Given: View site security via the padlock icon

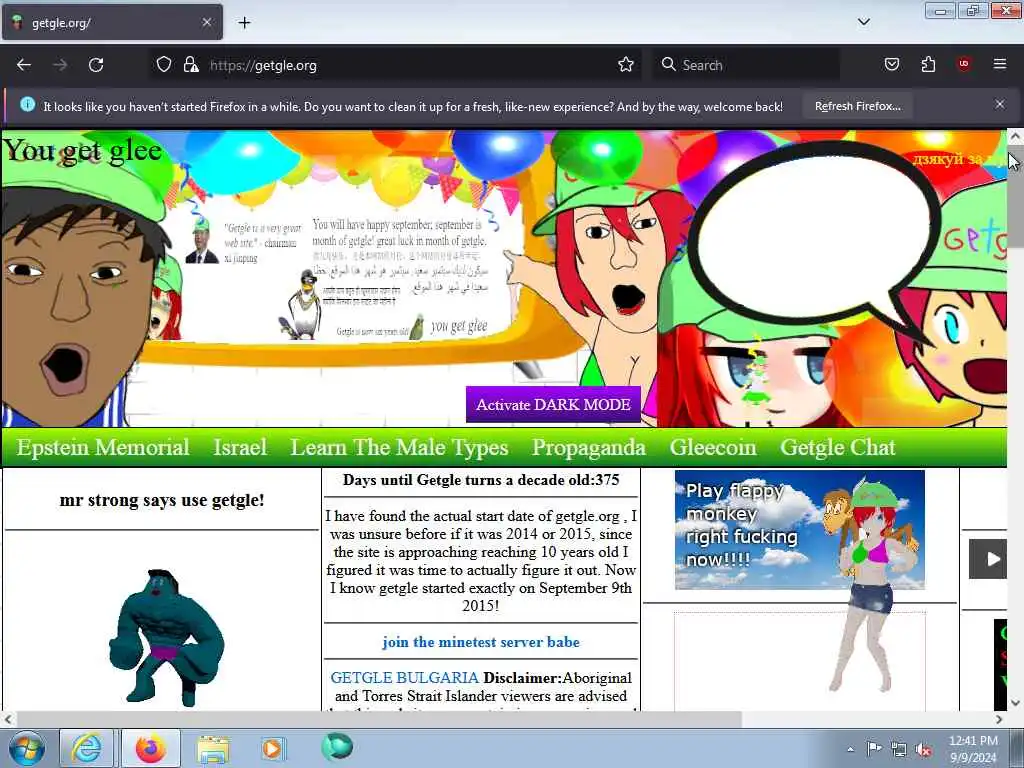Looking at the screenshot, I should [x=191, y=65].
